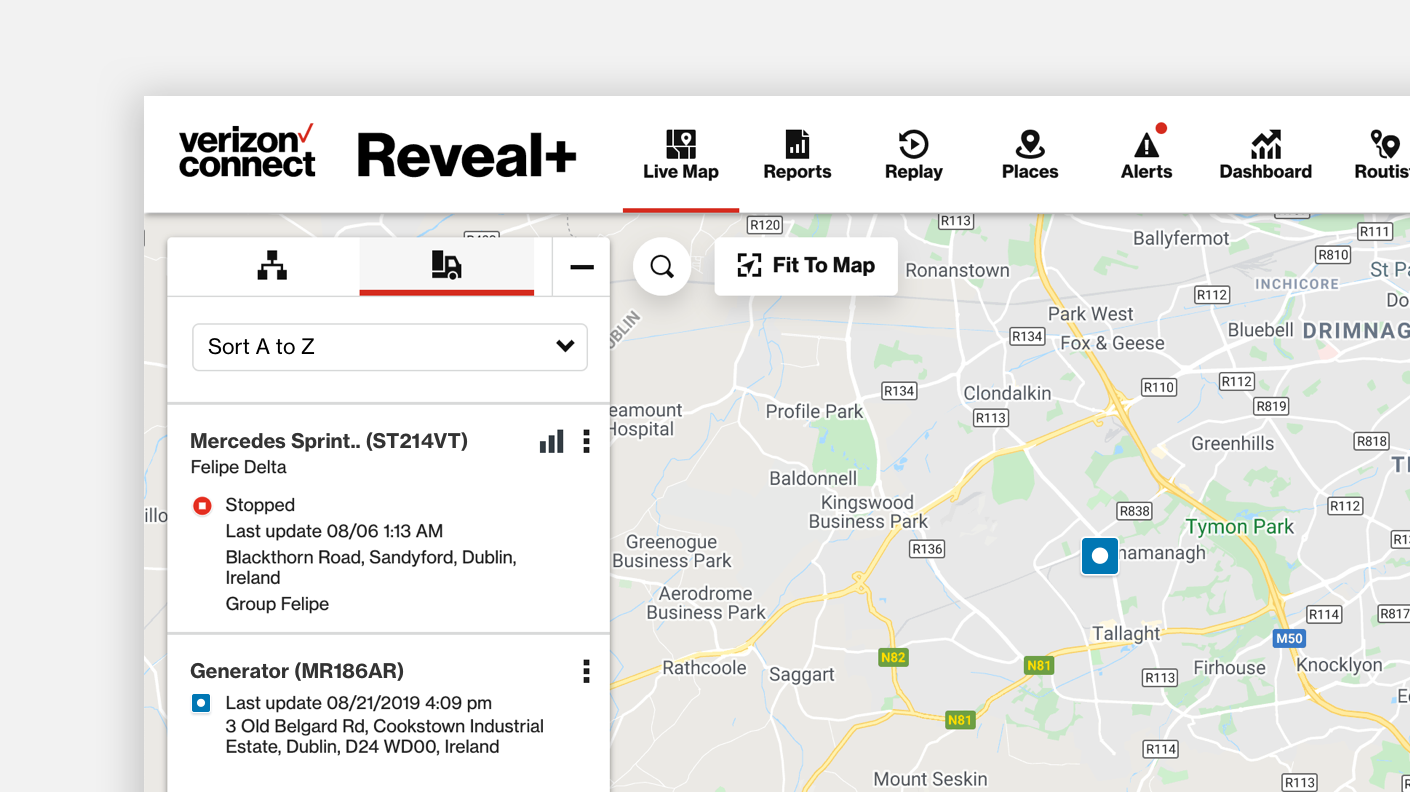The height and width of the screenshot is (792, 1410).
Task: Open the Sort A to Z dropdown
Action: pos(390,347)
